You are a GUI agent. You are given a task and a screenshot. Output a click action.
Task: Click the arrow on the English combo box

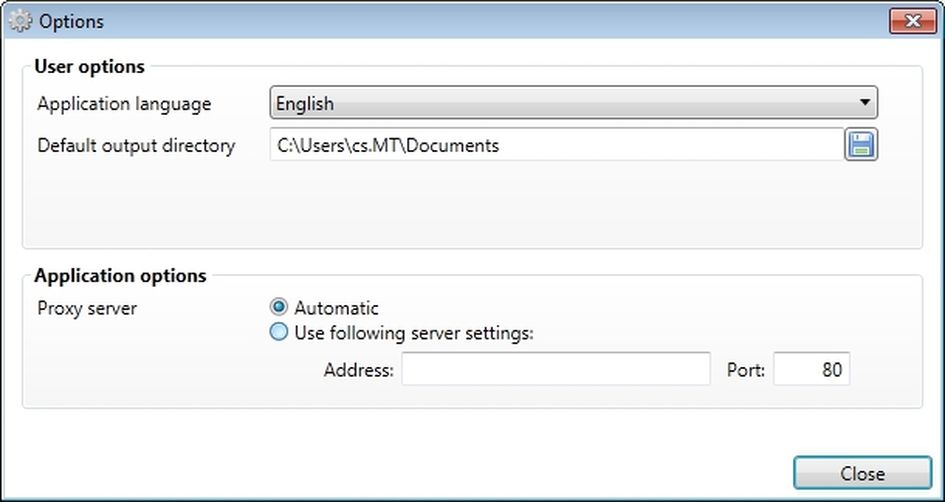tap(864, 103)
